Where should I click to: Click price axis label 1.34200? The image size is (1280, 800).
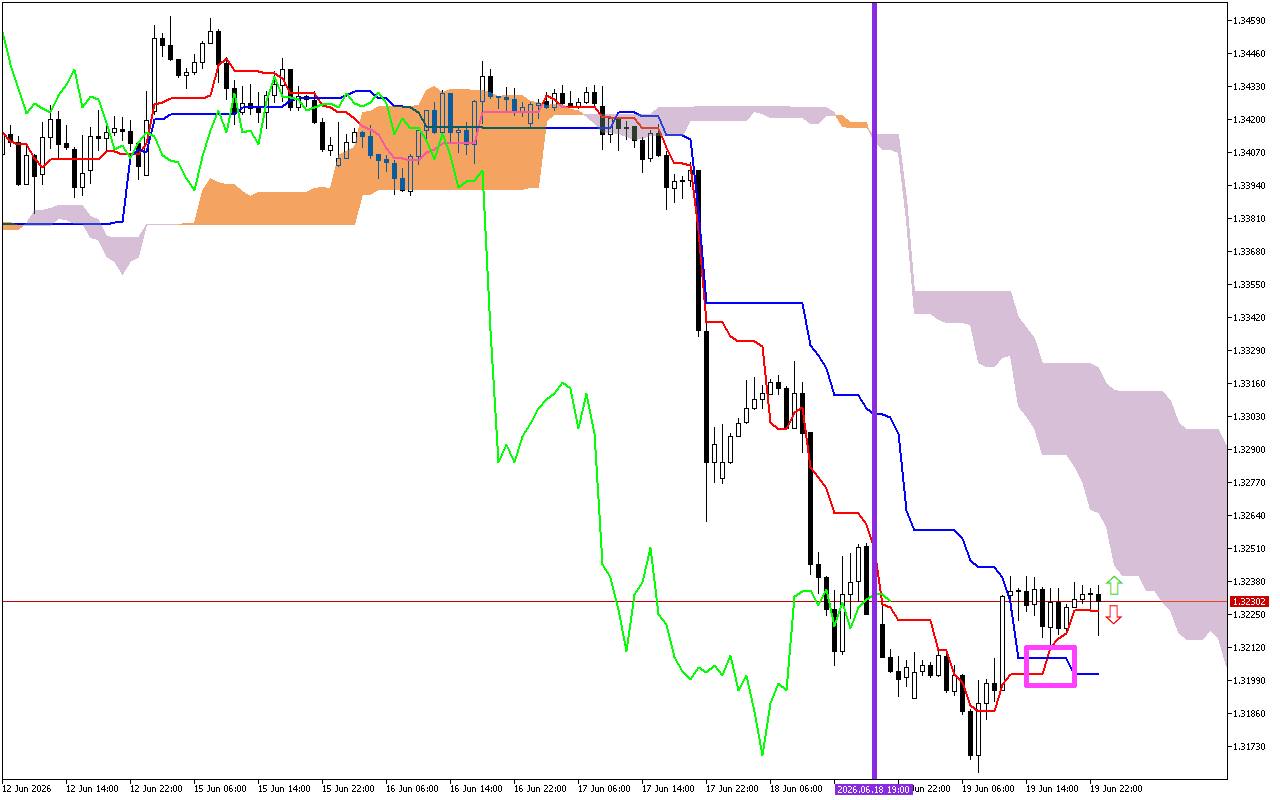click(x=1250, y=119)
